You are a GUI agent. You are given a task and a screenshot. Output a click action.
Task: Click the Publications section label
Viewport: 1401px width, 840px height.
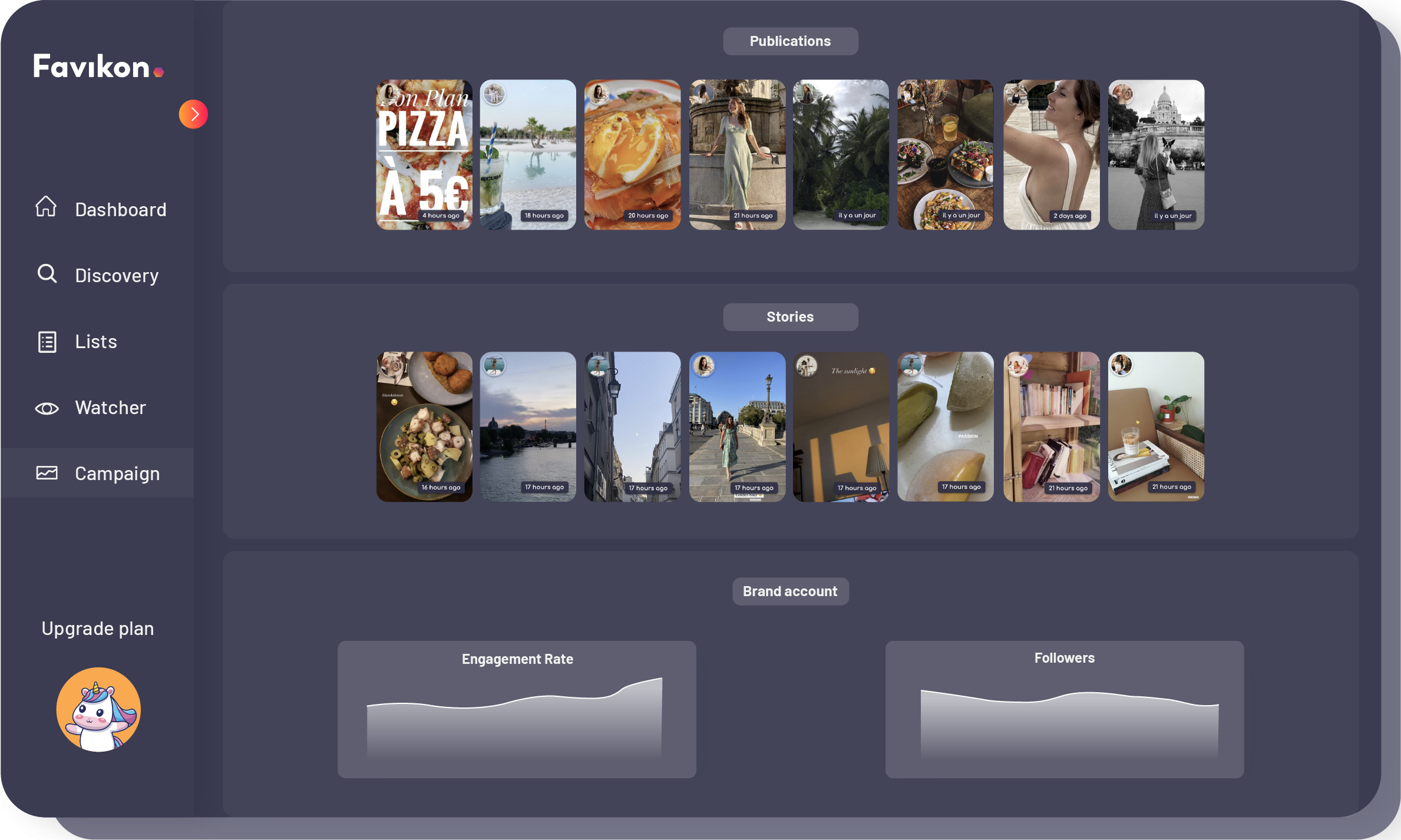point(790,41)
